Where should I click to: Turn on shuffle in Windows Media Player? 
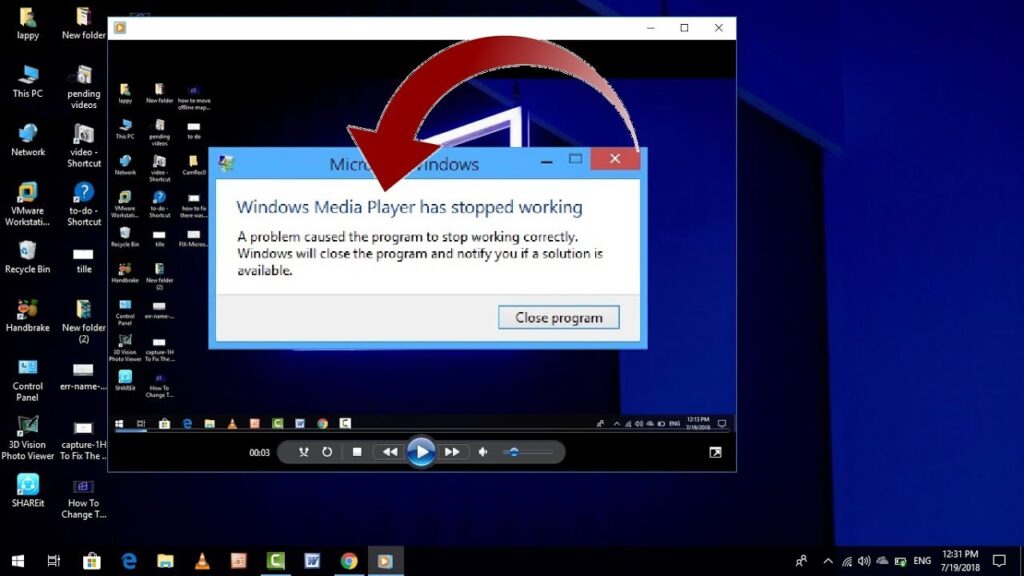pos(304,452)
